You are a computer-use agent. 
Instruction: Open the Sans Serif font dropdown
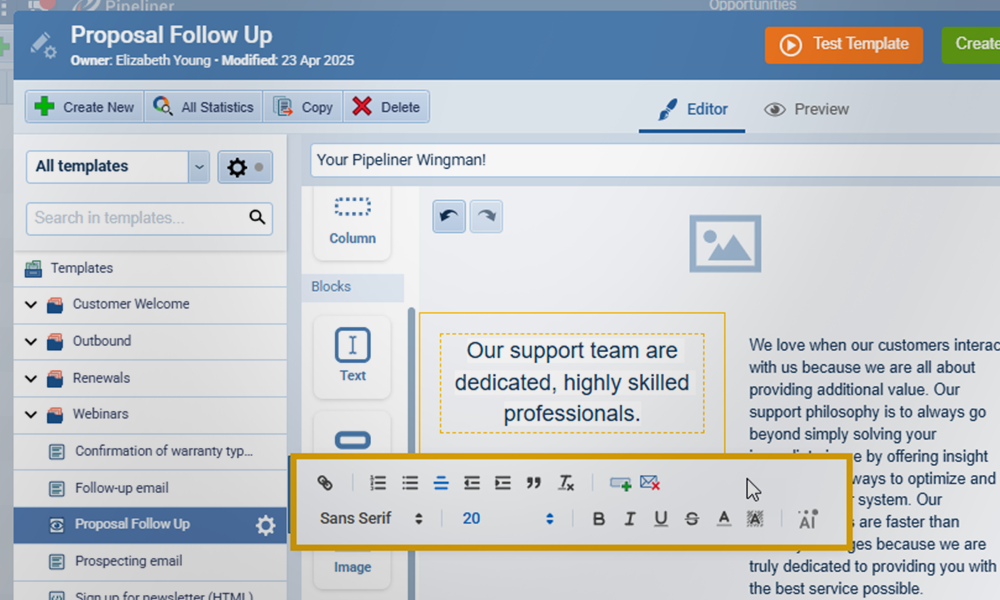point(371,519)
